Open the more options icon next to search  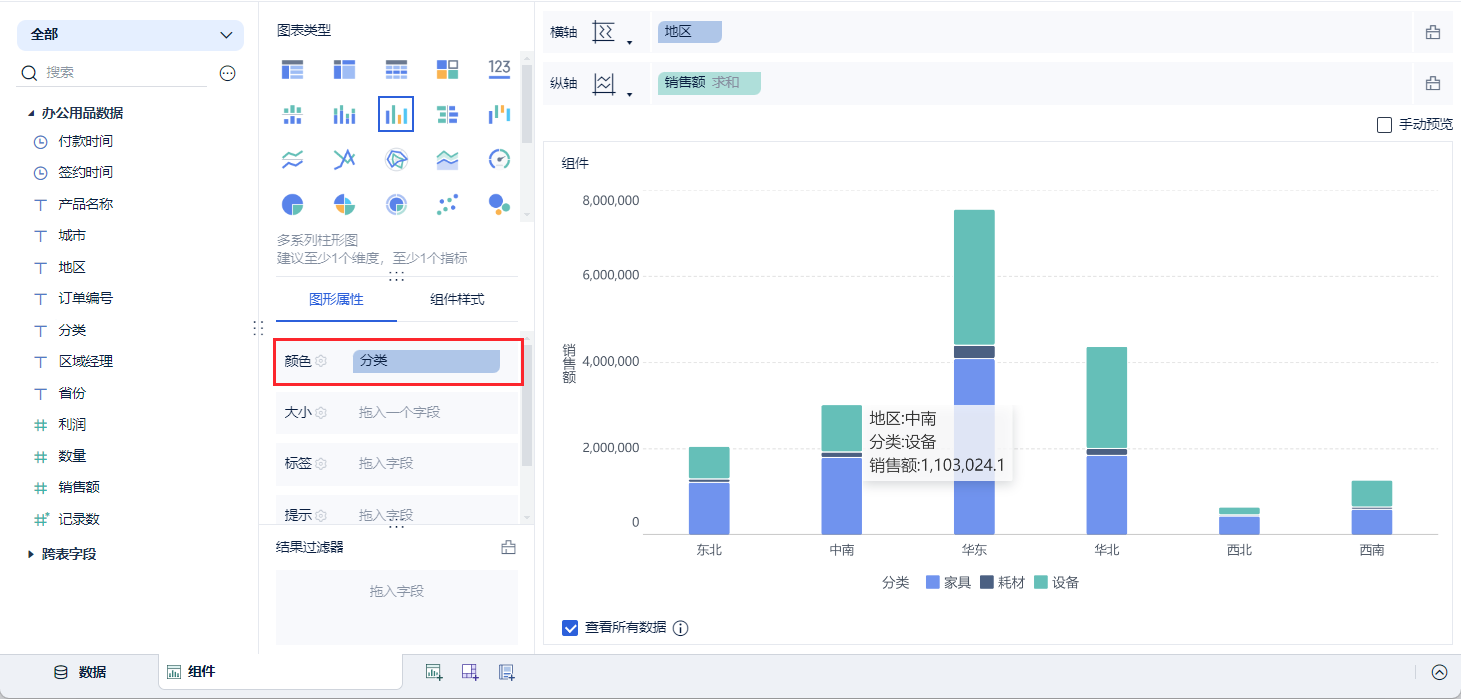228,73
